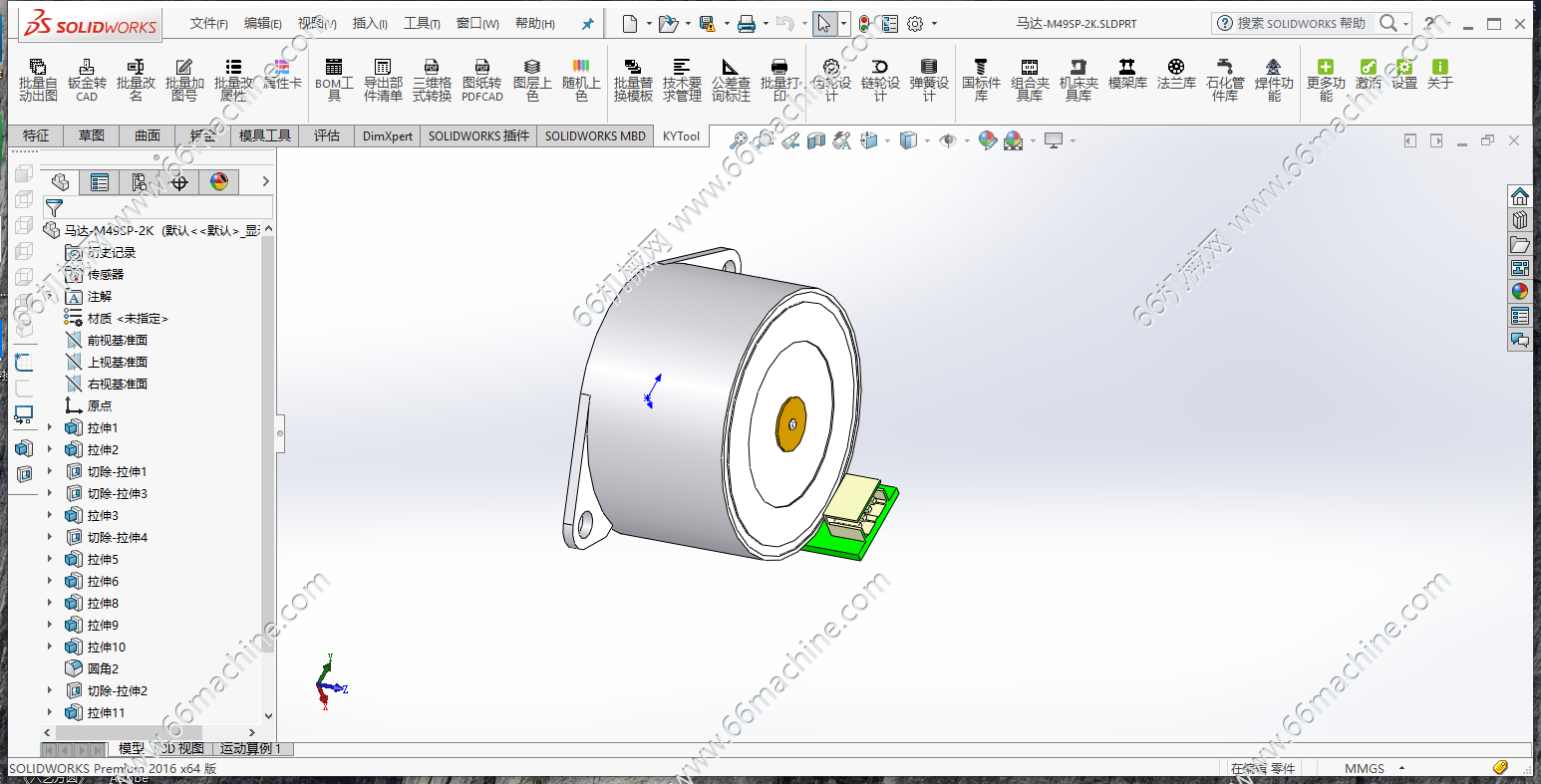
Task: Open the 文件(F) menu
Action: (x=209, y=23)
